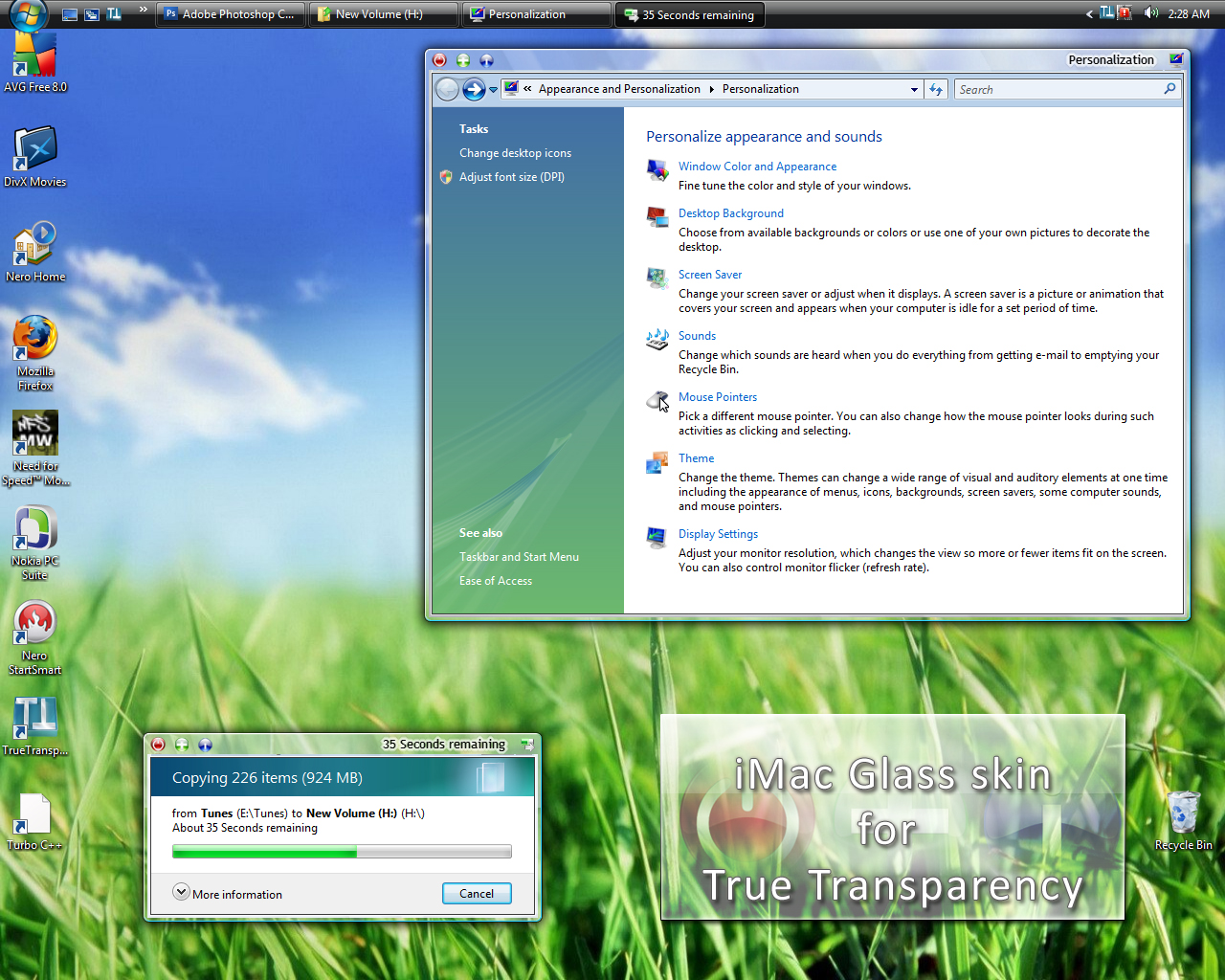Expand More information in the copy dialog
Viewport: 1225px width, 980px height.
[181, 892]
